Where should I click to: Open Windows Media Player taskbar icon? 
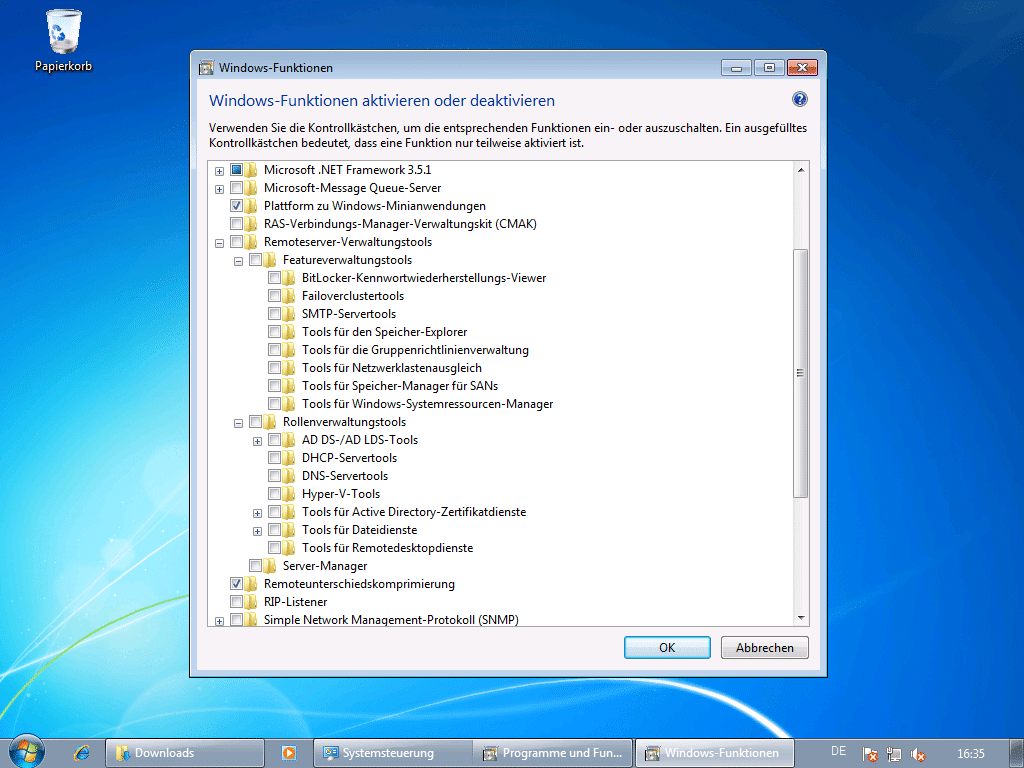pos(289,753)
